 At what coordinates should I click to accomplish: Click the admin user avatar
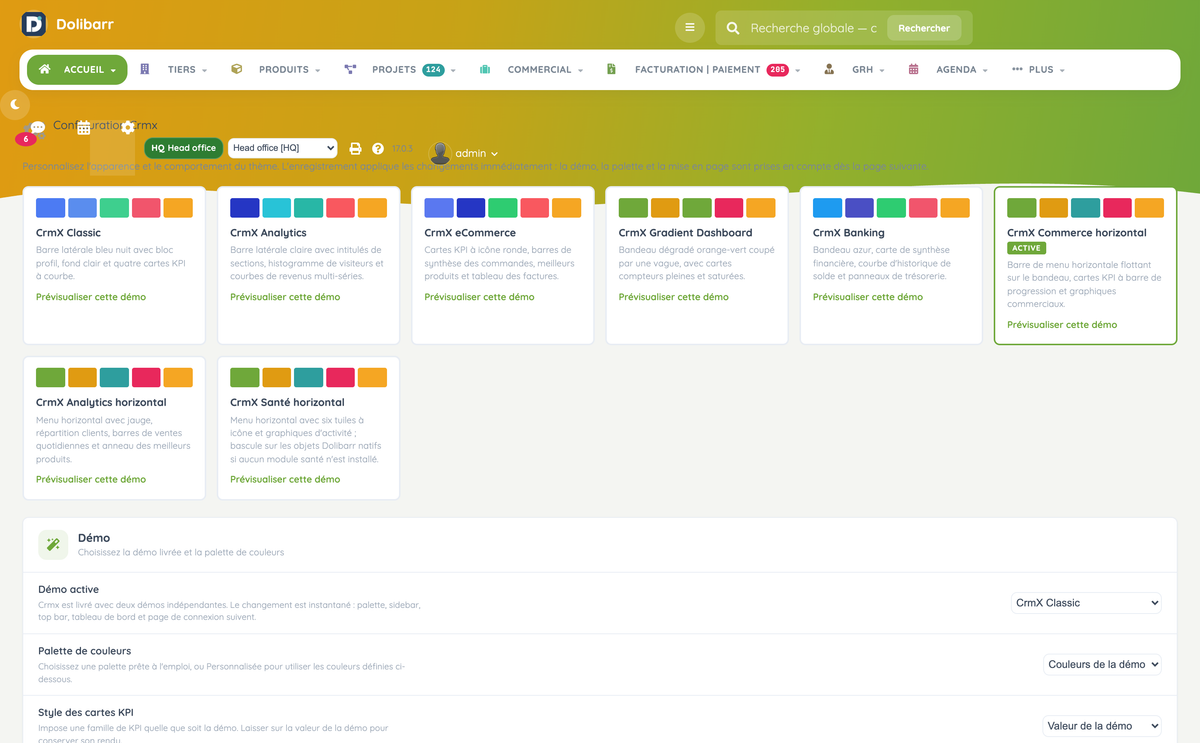click(440, 153)
